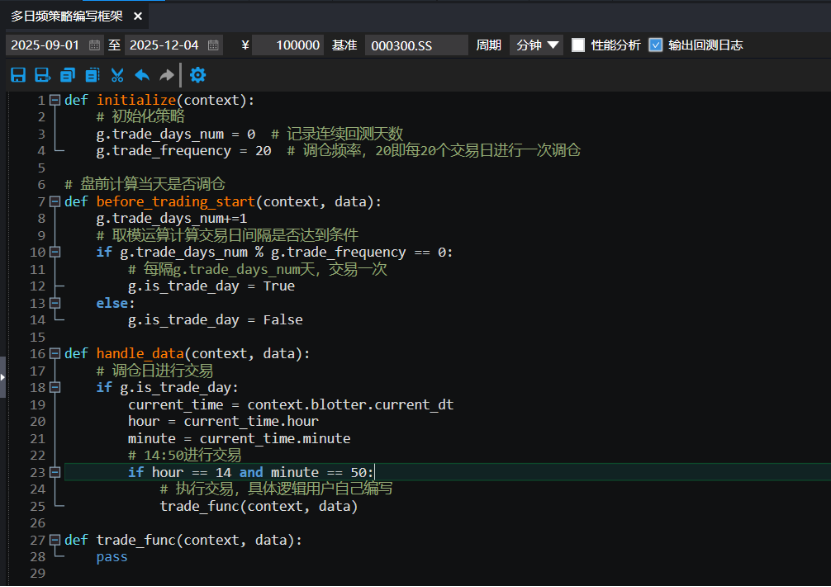This screenshot has width=831, height=587.
Task: Collapse the handle_data function fold marker
Action: tap(55, 353)
